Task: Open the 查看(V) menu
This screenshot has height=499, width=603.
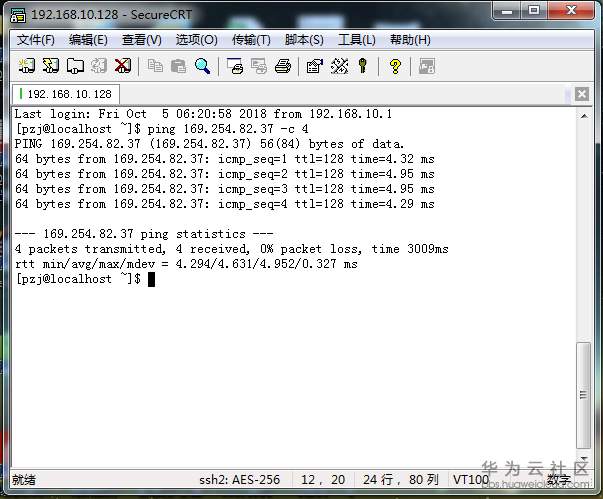Action: tap(142, 40)
